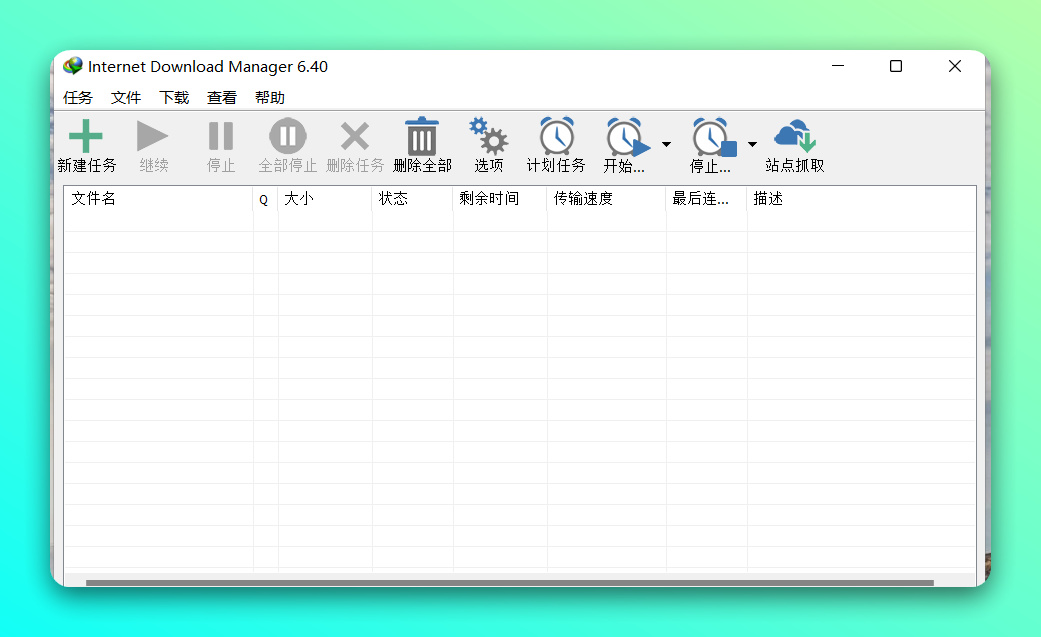
Task: Expand the dropdown arrow beside 开始...
Action: coord(666,144)
